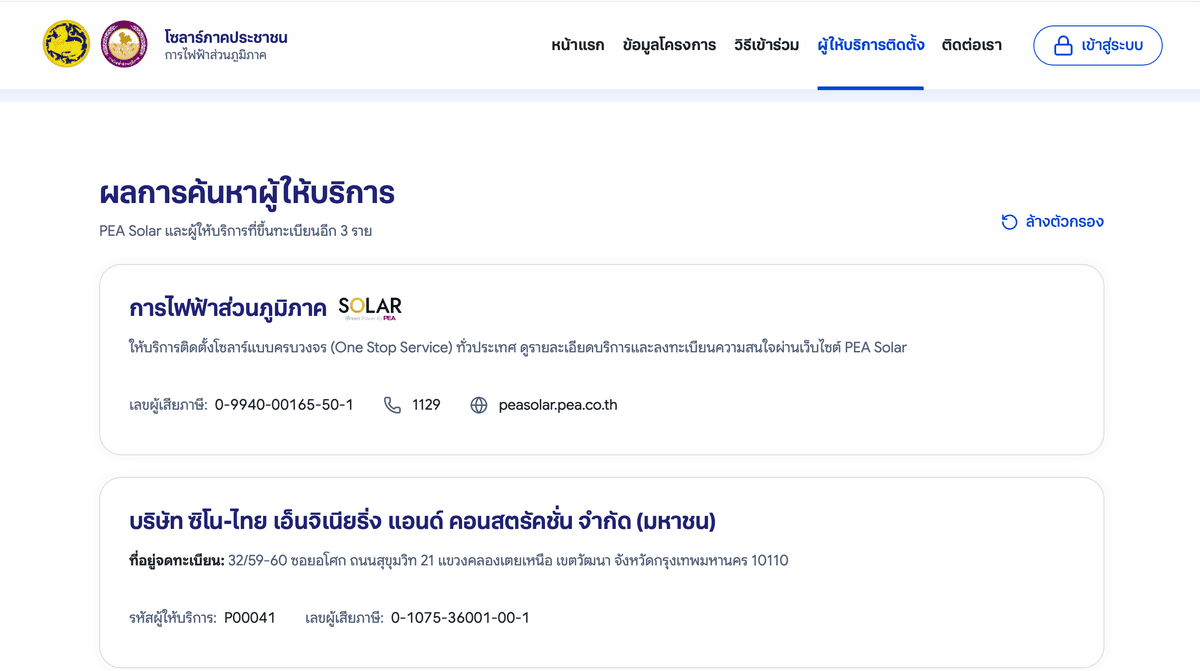Click tax ID 0-1075-36001-00-1

[x=460, y=618]
